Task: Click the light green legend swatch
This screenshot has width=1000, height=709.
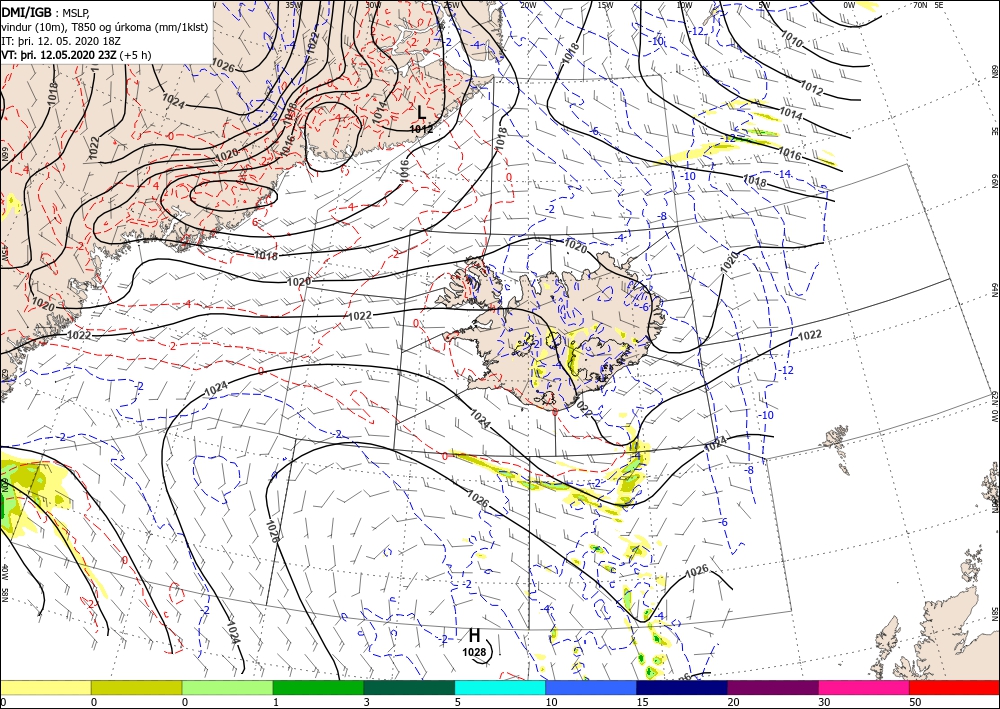Action: click(x=228, y=687)
